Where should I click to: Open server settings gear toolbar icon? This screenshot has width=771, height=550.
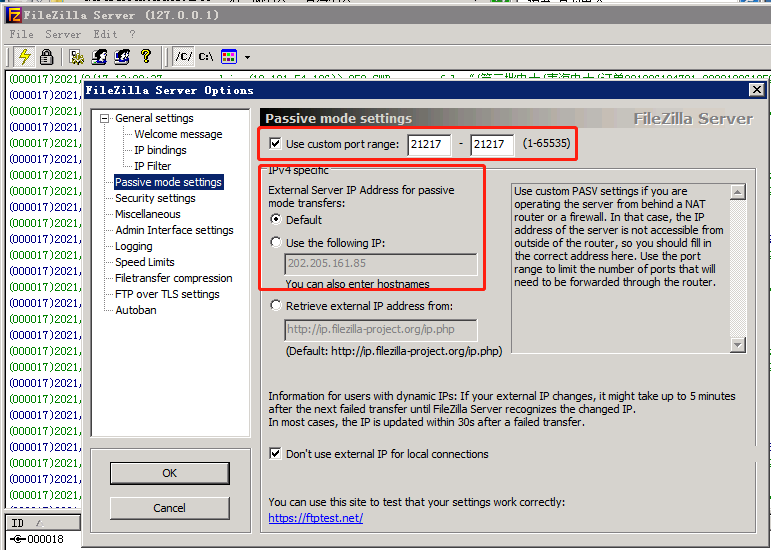76,57
